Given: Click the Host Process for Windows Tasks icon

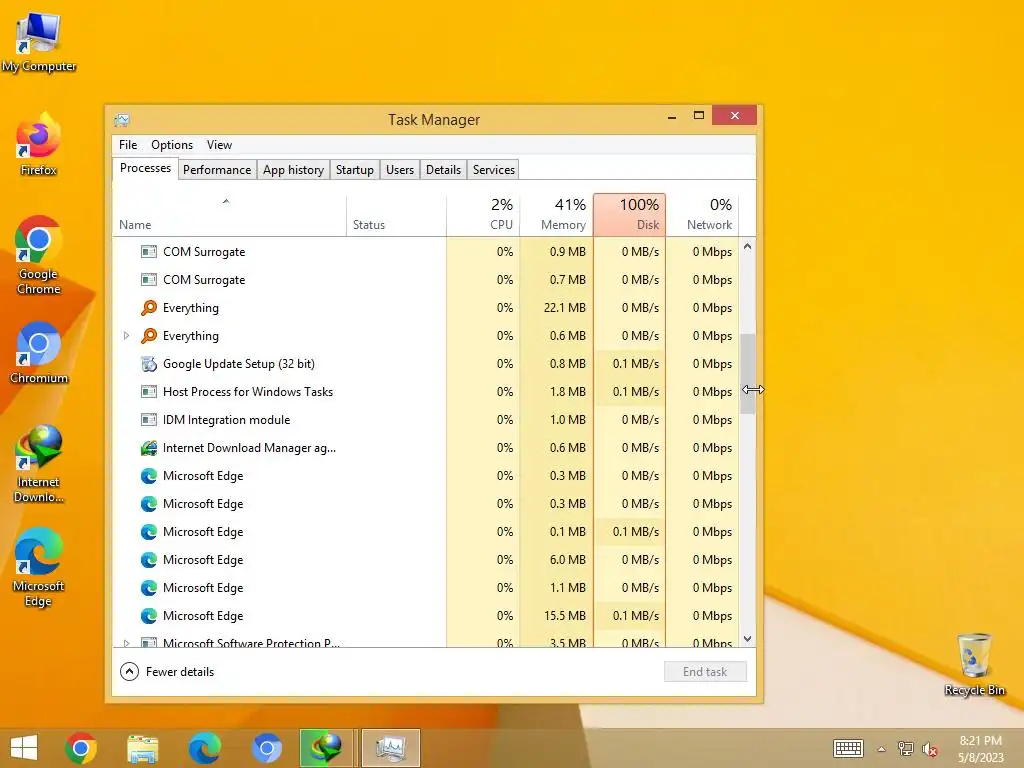Looking at the screenshot, I should click(149, 392).
